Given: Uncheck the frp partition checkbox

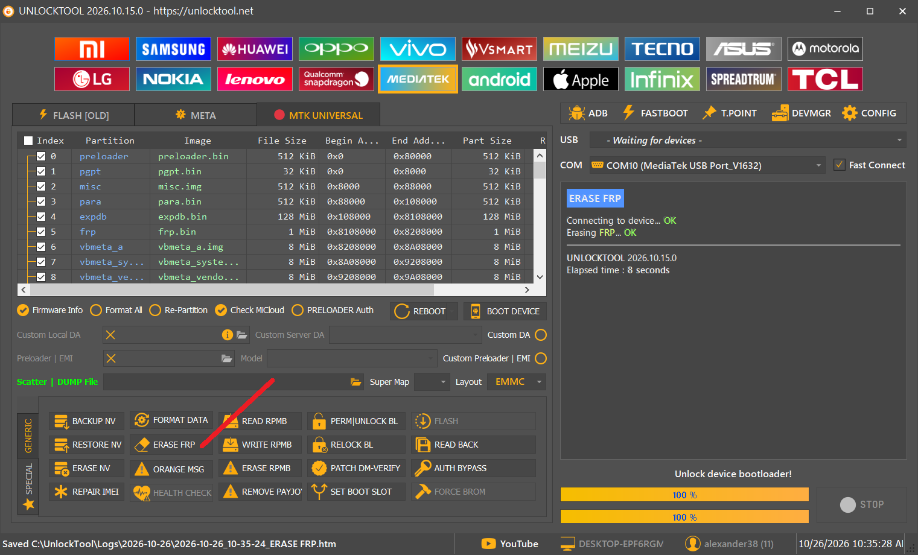Looking at the screenshot, I should pos(41,231).
